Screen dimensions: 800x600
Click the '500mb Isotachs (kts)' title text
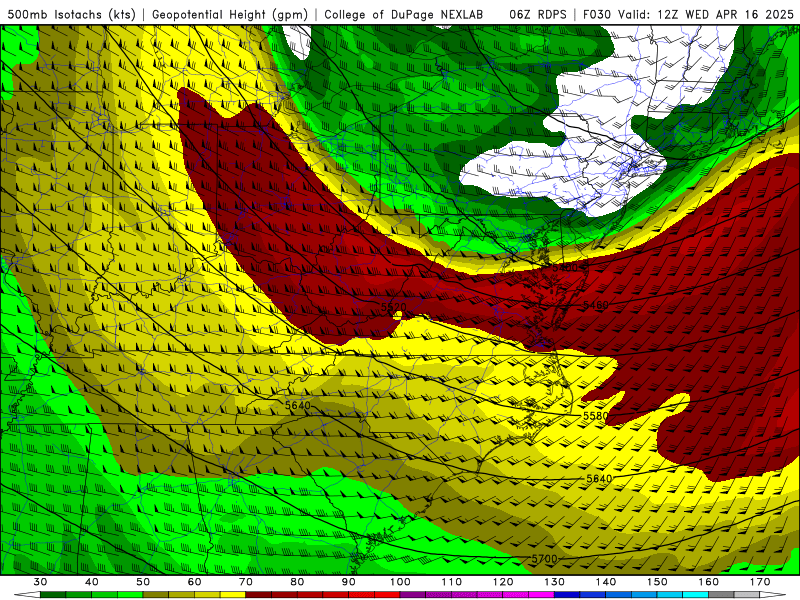71,14
